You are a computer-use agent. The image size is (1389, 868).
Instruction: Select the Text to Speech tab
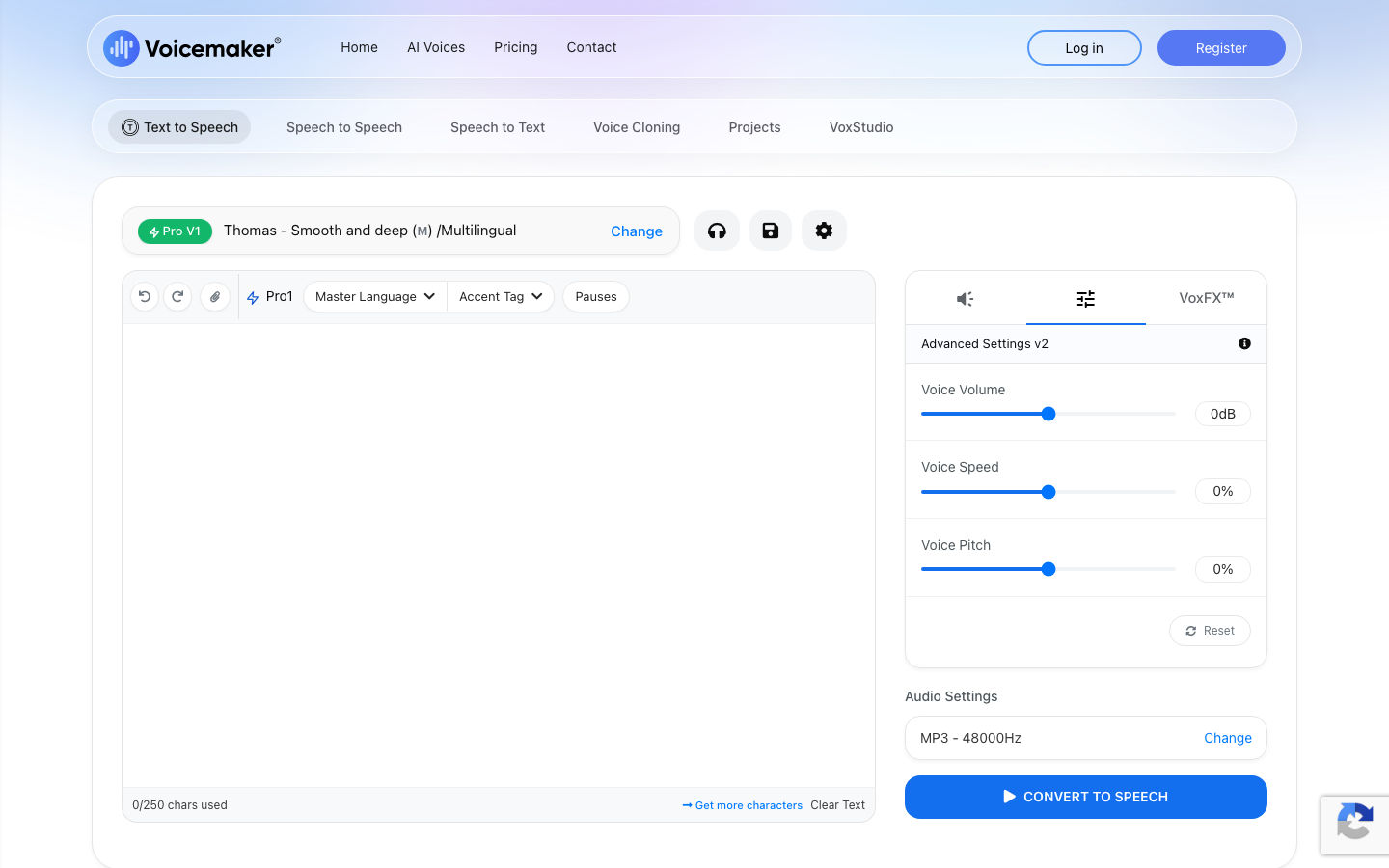(x=179, y=127)
